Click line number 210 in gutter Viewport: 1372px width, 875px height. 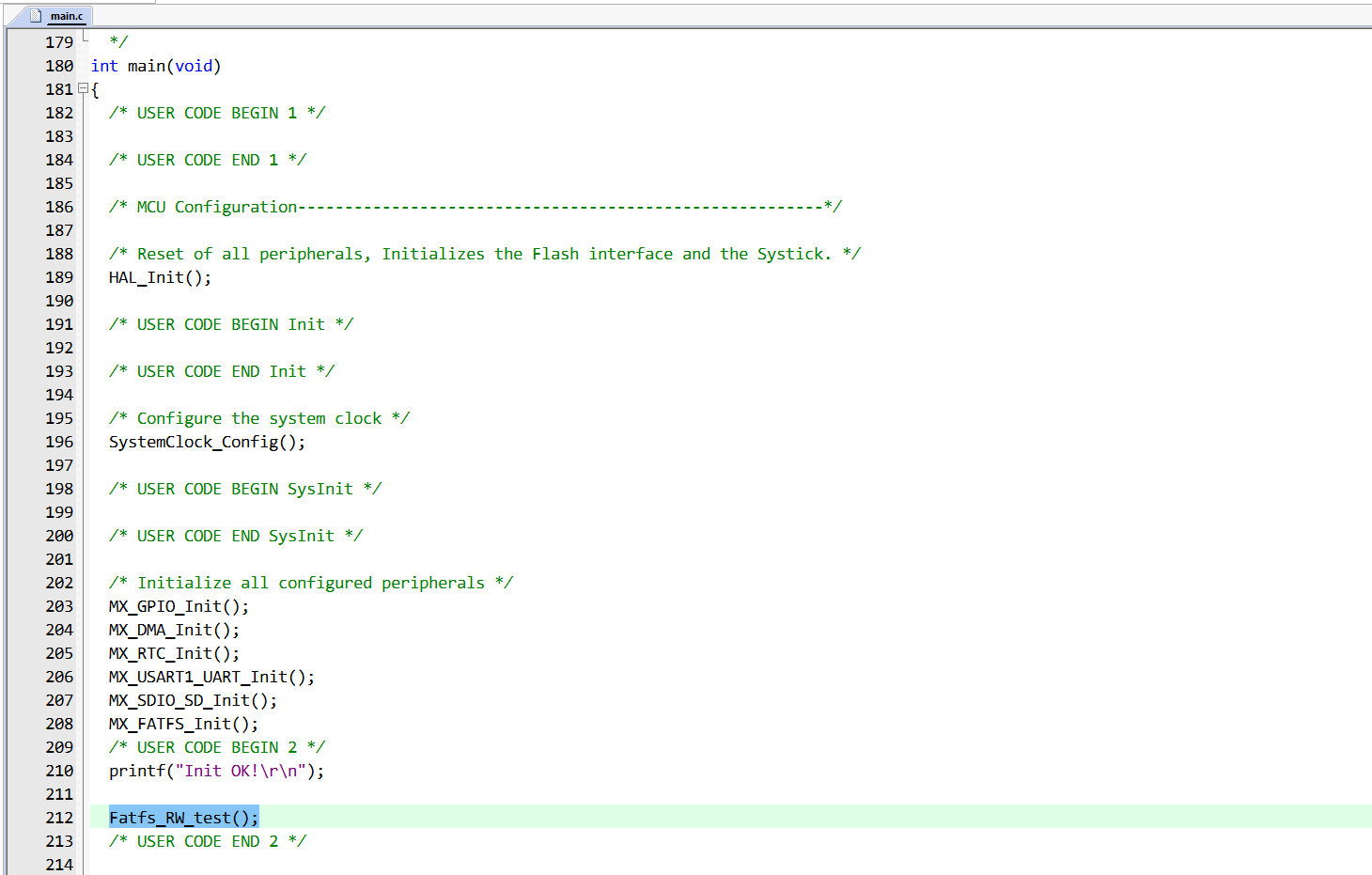pos(59,771)
